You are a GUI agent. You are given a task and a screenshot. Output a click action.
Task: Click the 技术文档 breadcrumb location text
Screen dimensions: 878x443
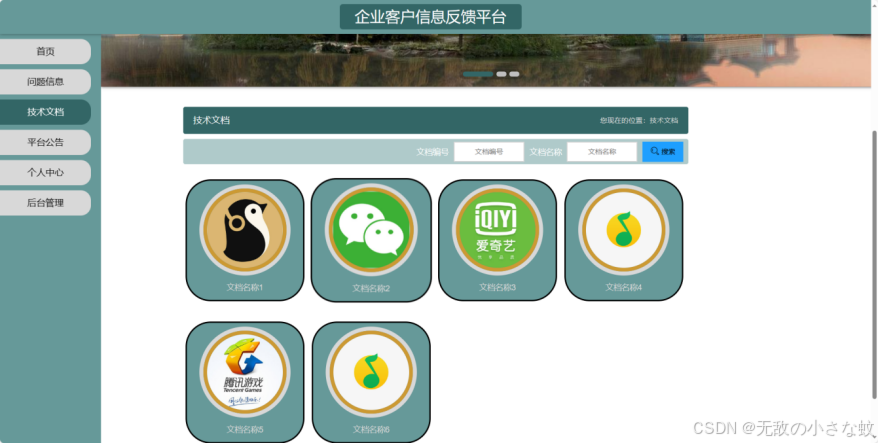pyautogui.click(x=664, y=120)
